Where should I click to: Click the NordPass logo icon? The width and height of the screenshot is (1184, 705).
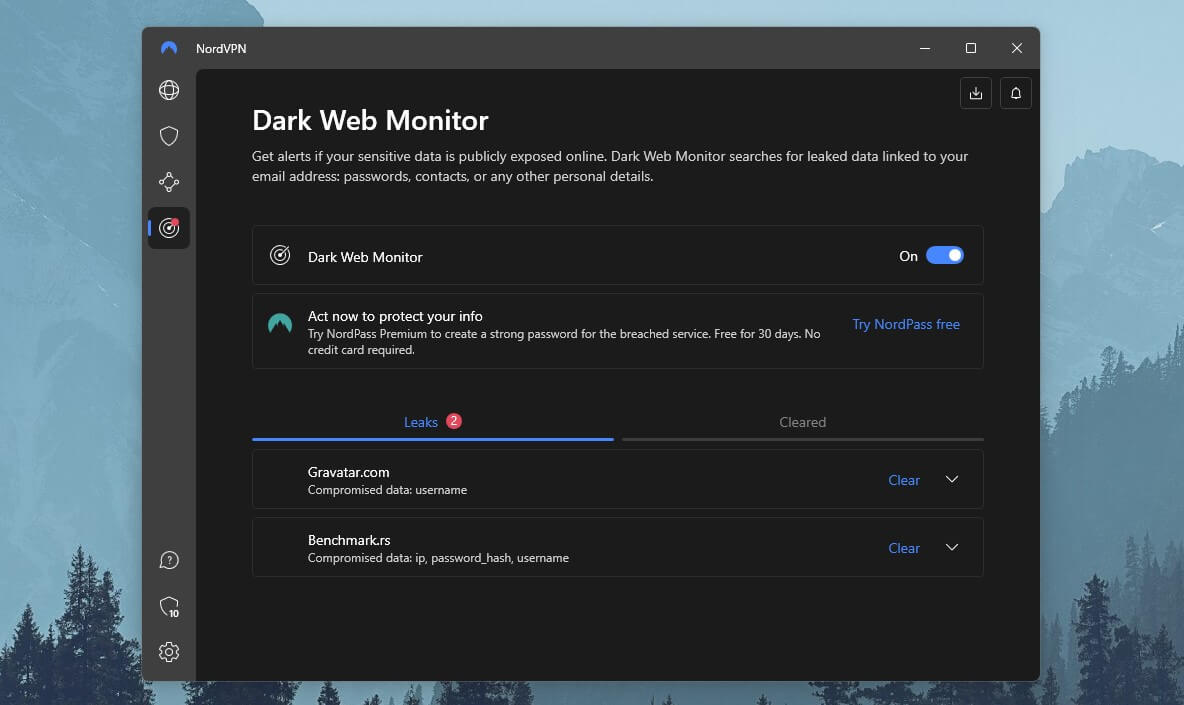(280, 325)
